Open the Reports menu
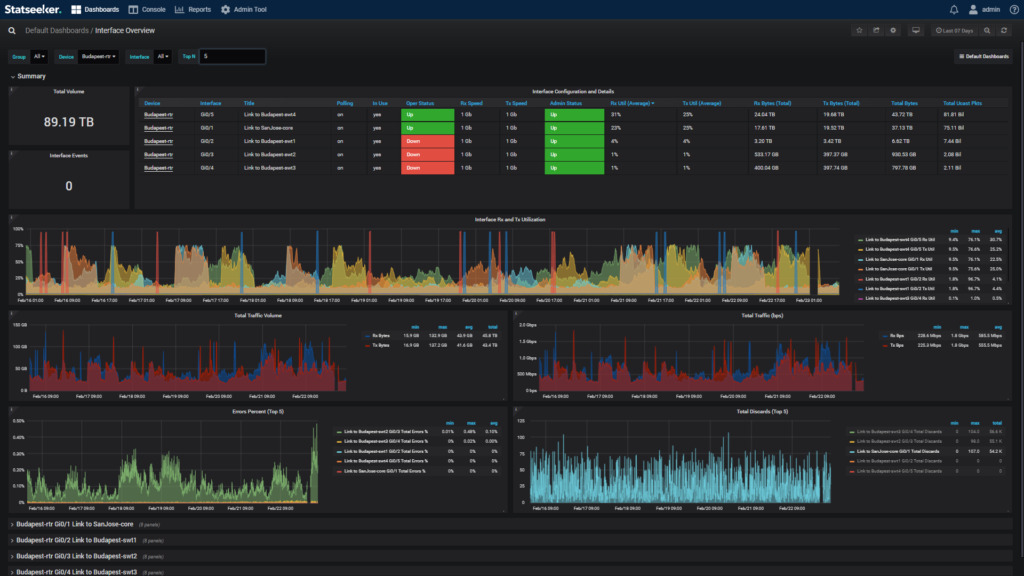1024x576 pixels. [x=193, y=9]
